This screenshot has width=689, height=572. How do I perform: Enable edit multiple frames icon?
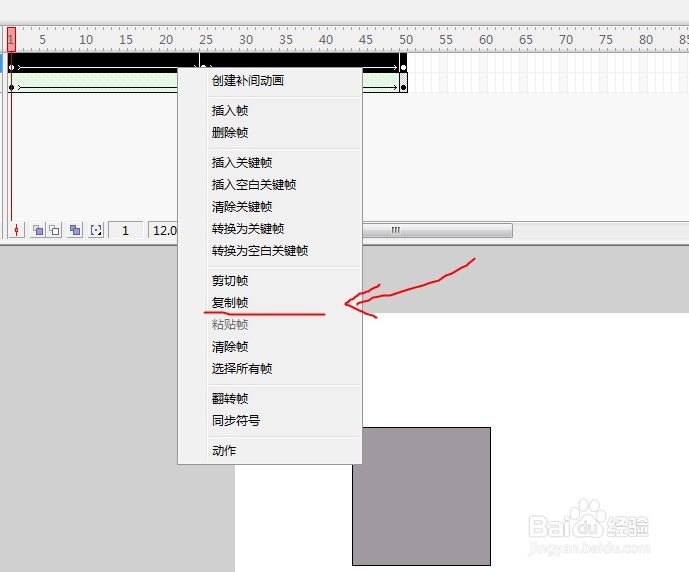pyautogui.click(x=75, y=230)
